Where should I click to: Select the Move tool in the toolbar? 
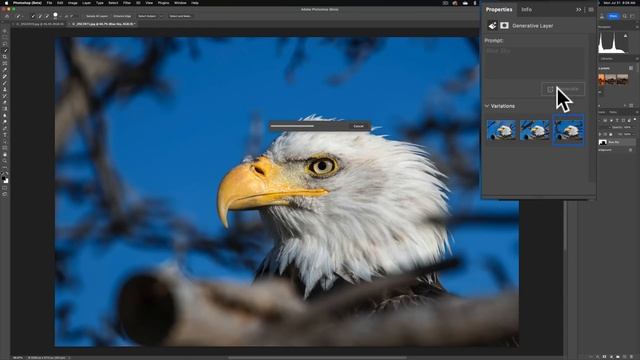(5, 31)
